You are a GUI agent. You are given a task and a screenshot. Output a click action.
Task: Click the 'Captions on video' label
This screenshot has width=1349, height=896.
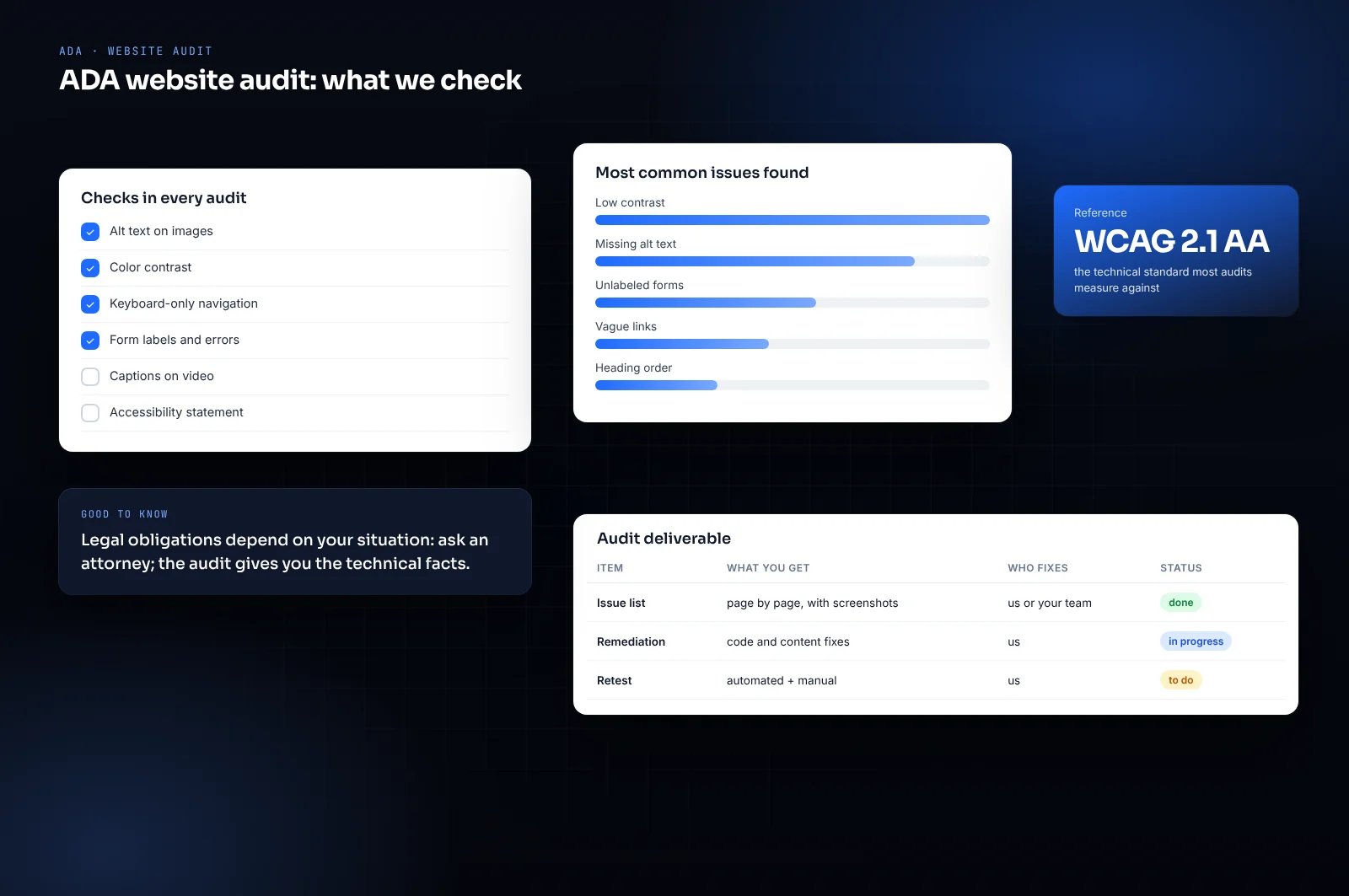[162, 376]
